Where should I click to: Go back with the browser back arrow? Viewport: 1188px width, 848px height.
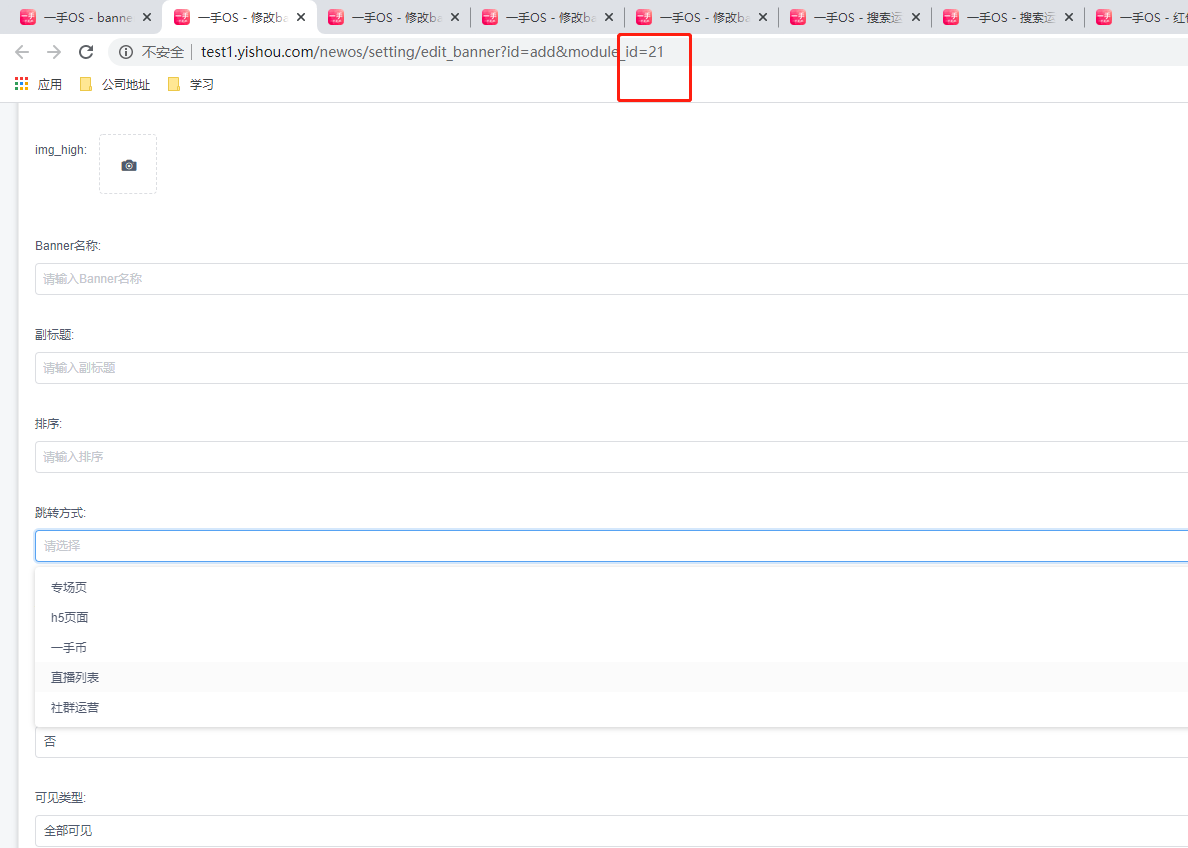tap(22, 52)
